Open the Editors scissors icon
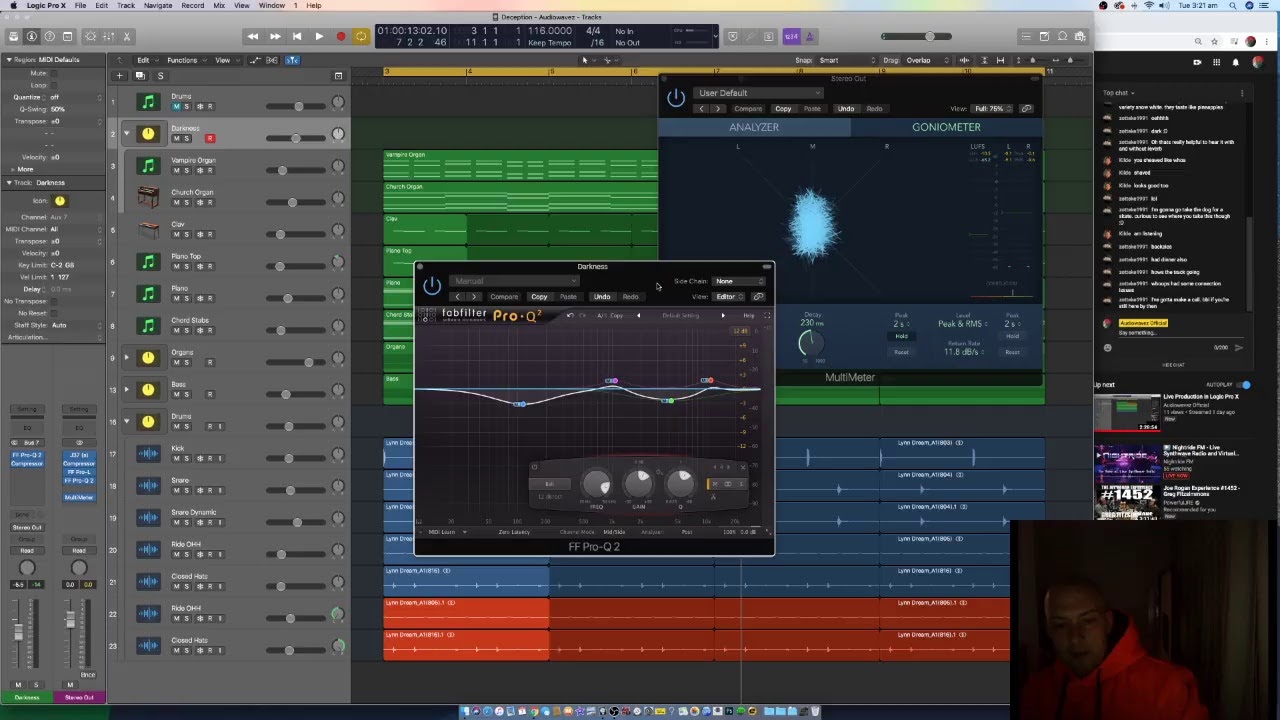Viewport: 1280px width, 720px height. (x=127, y=36)
